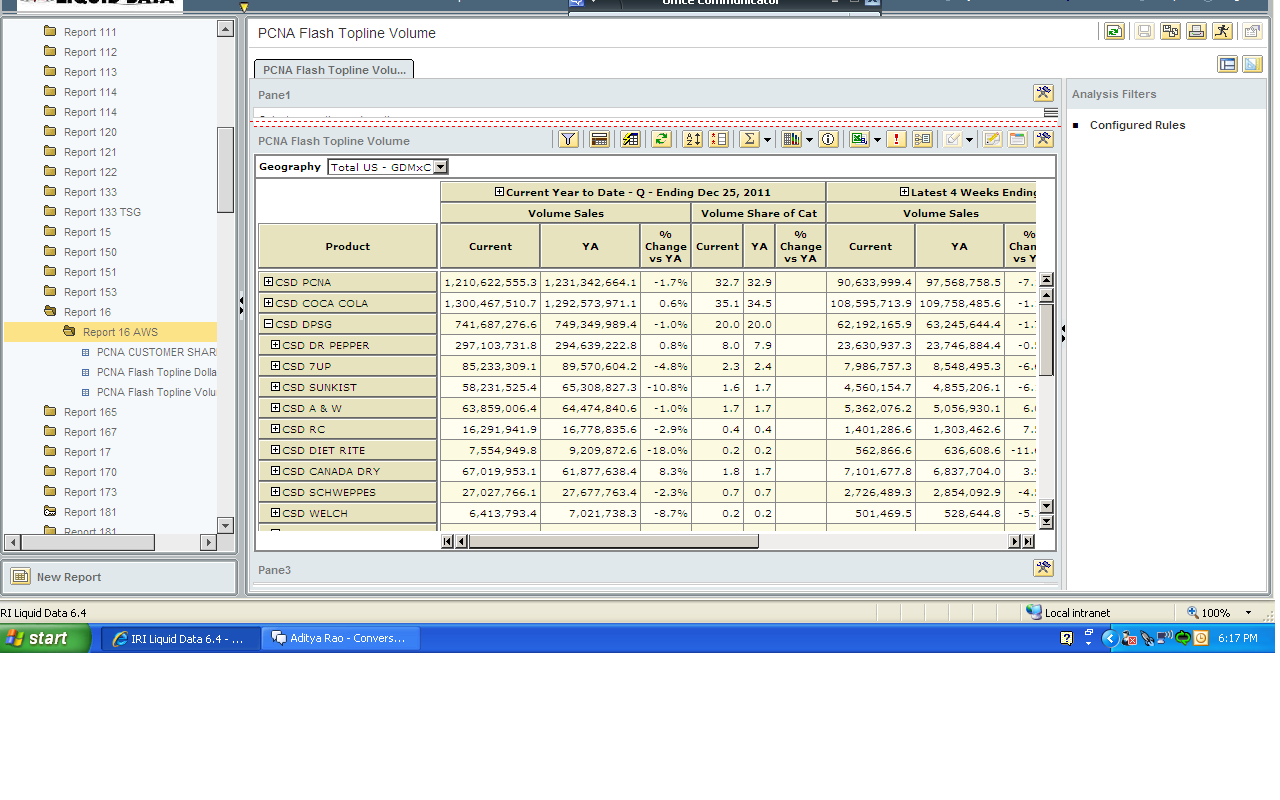Click the calculator icon in pane toolbar
Image resolution: width=1280 pixels, height=800 pixels.
point(599,139)
